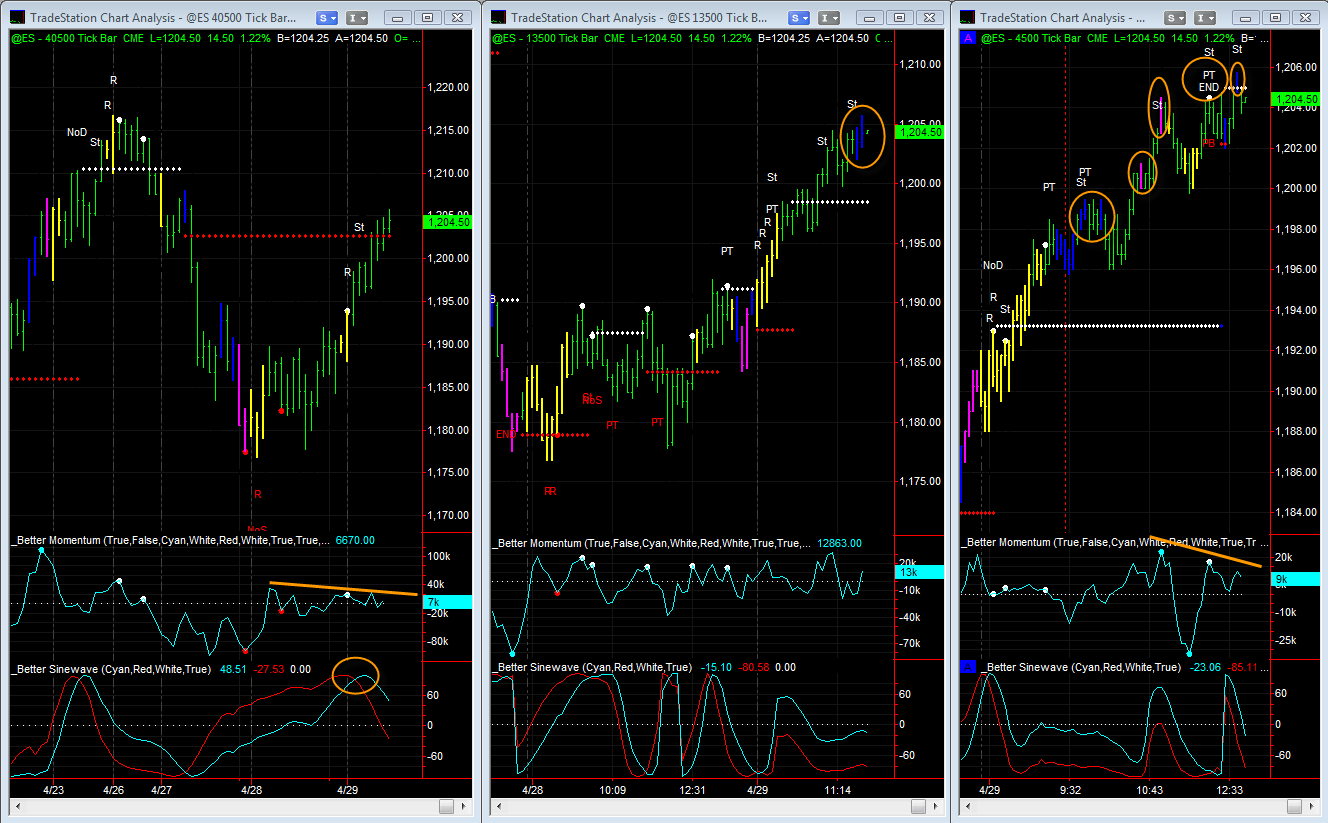Click the green 1,204.50 price tag in the 40500 window

tap(448, 223)
